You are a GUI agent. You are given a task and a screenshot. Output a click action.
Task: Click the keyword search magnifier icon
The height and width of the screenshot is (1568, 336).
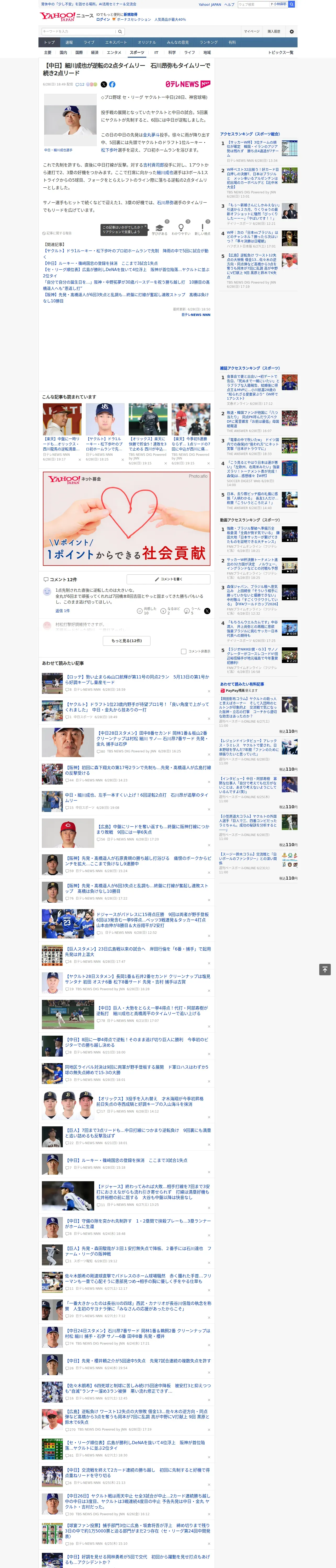click(x=120, y=32)
